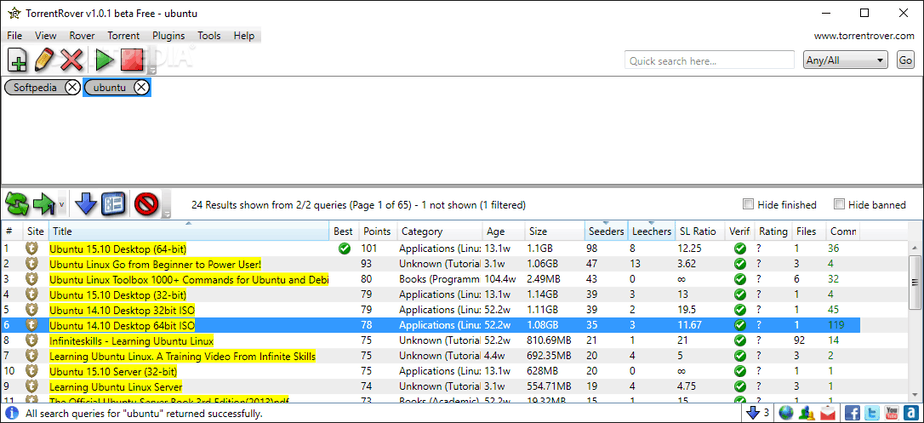Click the red X delete icon
The width and height of the screenshot is (924, 423).
tap(72, 60)
